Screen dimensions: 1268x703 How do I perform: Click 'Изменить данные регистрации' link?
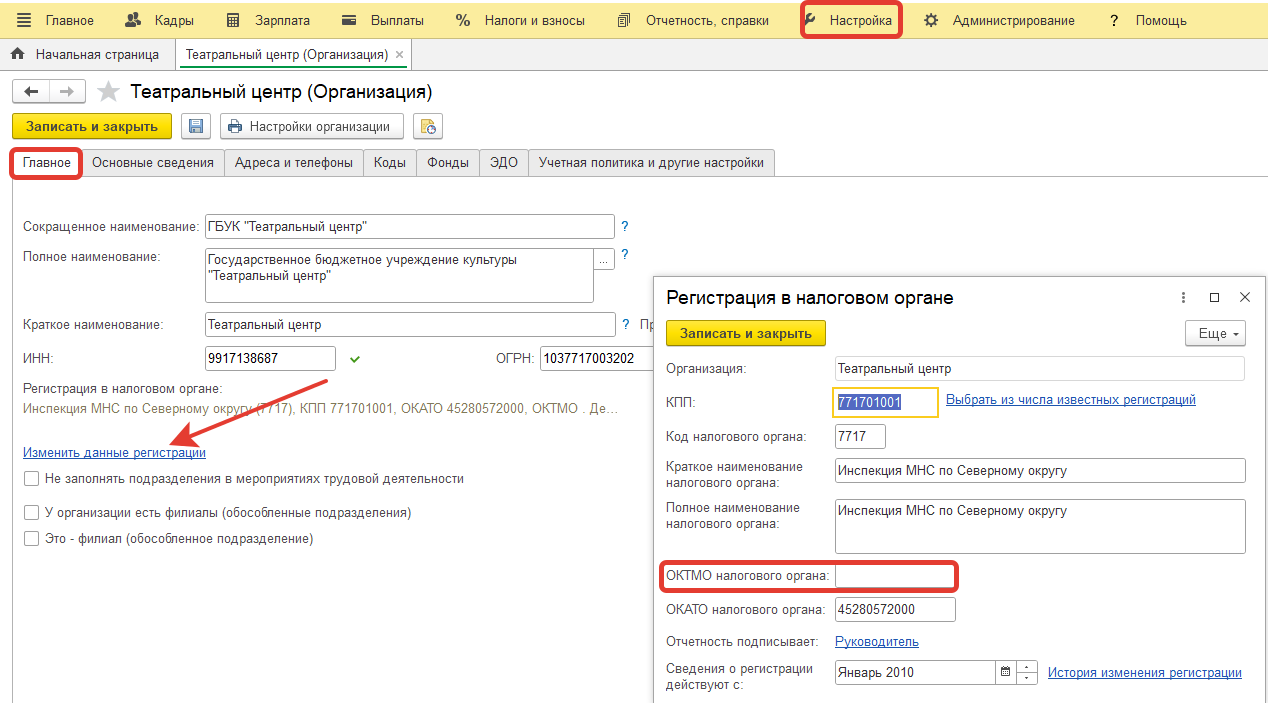tap(114, 453)
